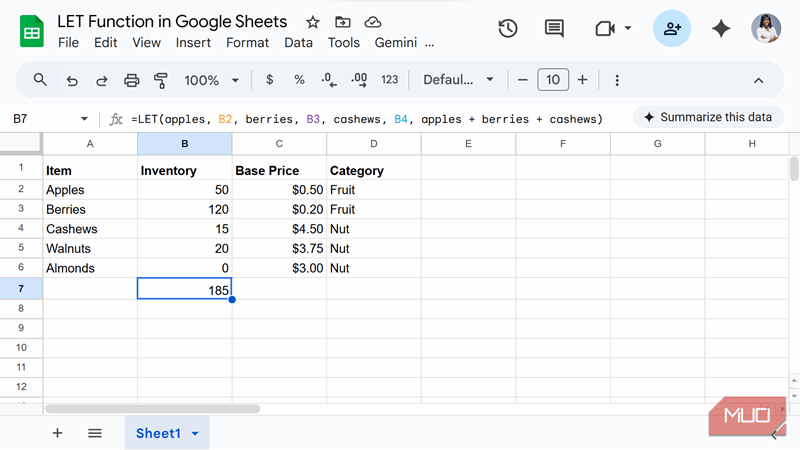Select cell containing Cashews
Screen dimensions: 800x450
pos(90,229)
